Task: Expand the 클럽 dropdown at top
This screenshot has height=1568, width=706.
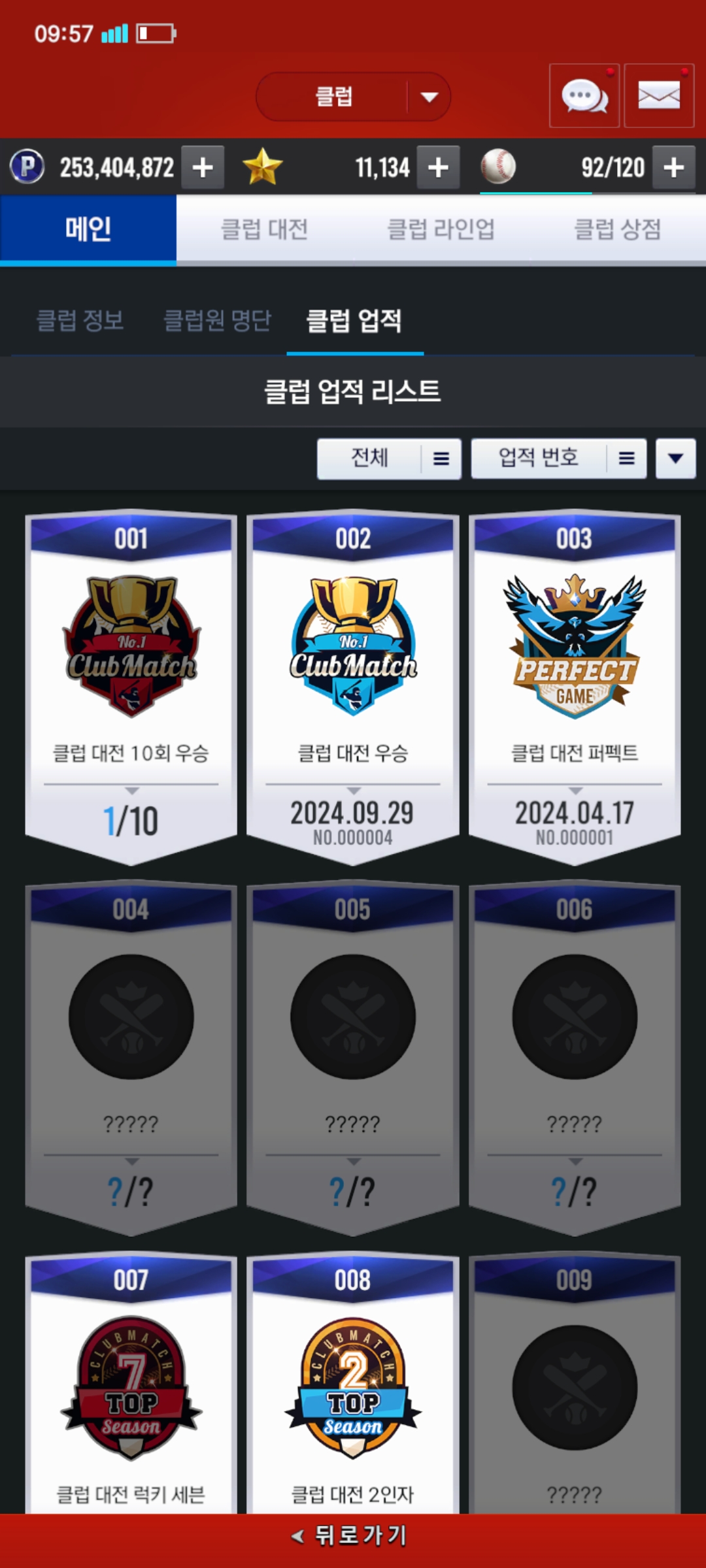Action: pos(353,97)
